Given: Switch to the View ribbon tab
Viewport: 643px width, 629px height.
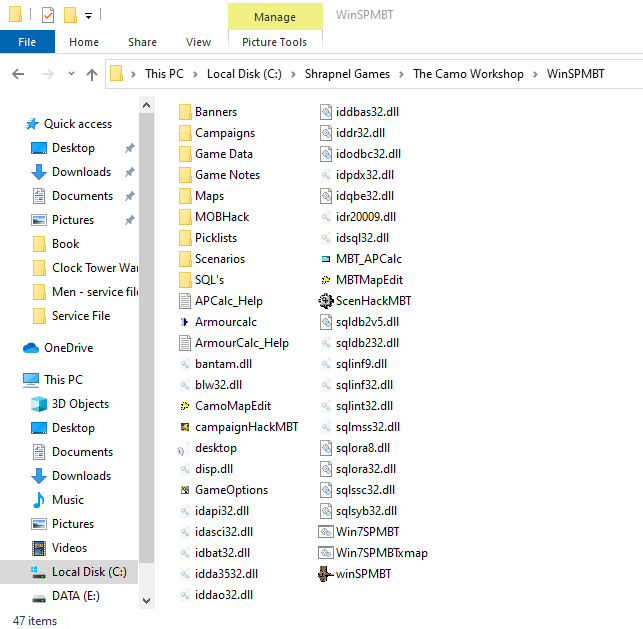Looking at the screenshot, I should coord(198,42).
